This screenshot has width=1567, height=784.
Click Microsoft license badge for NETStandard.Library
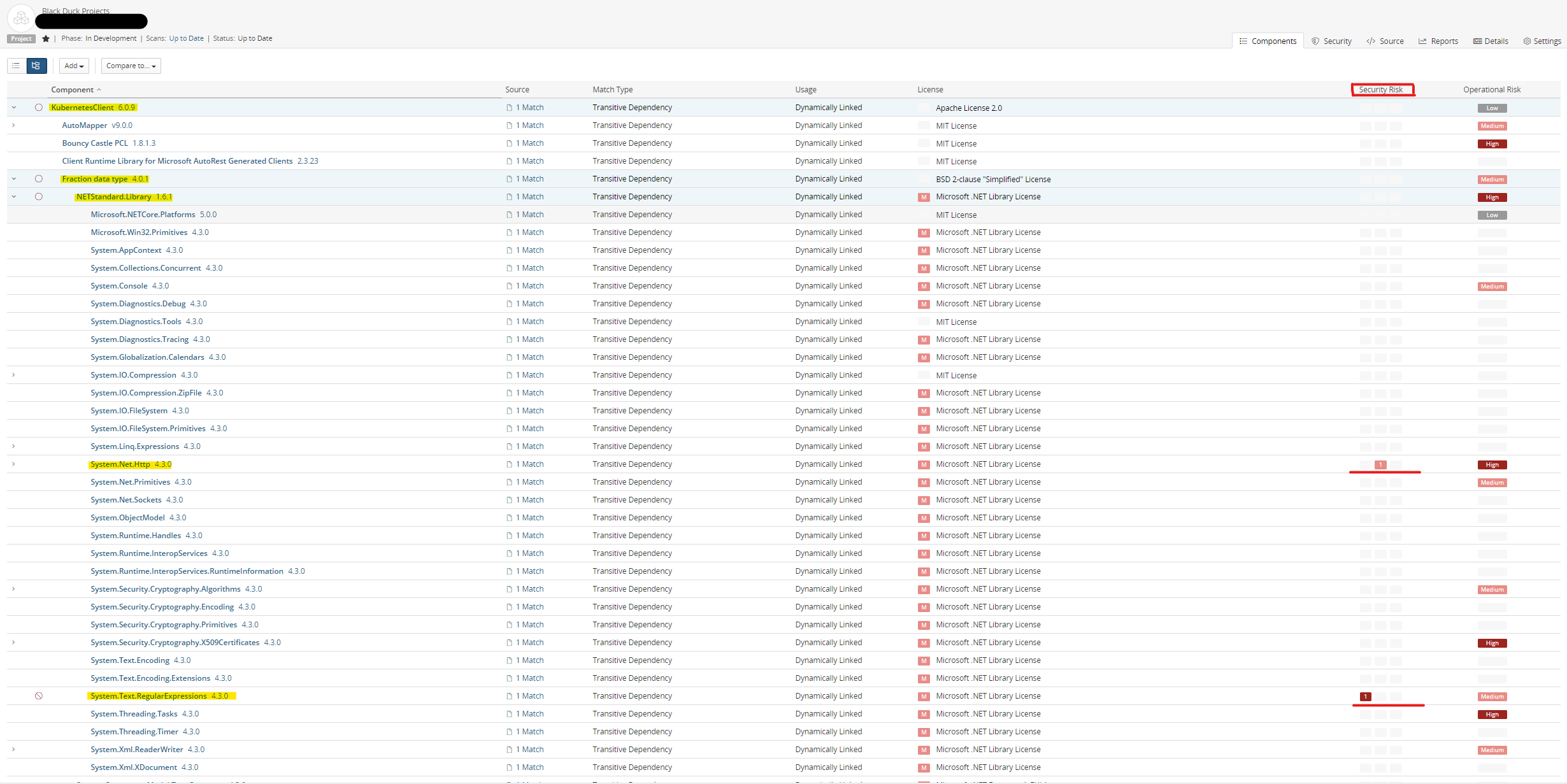(924, 197)
